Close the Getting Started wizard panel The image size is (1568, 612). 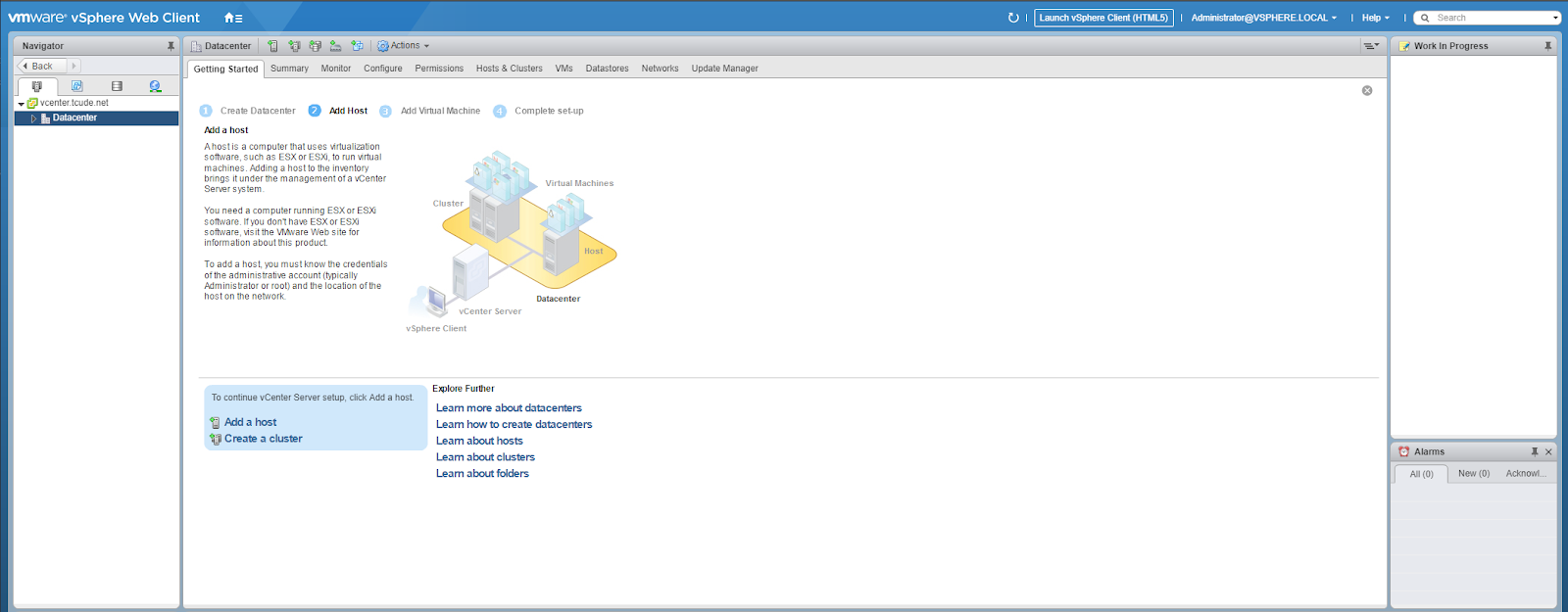tap(1367, 90)
